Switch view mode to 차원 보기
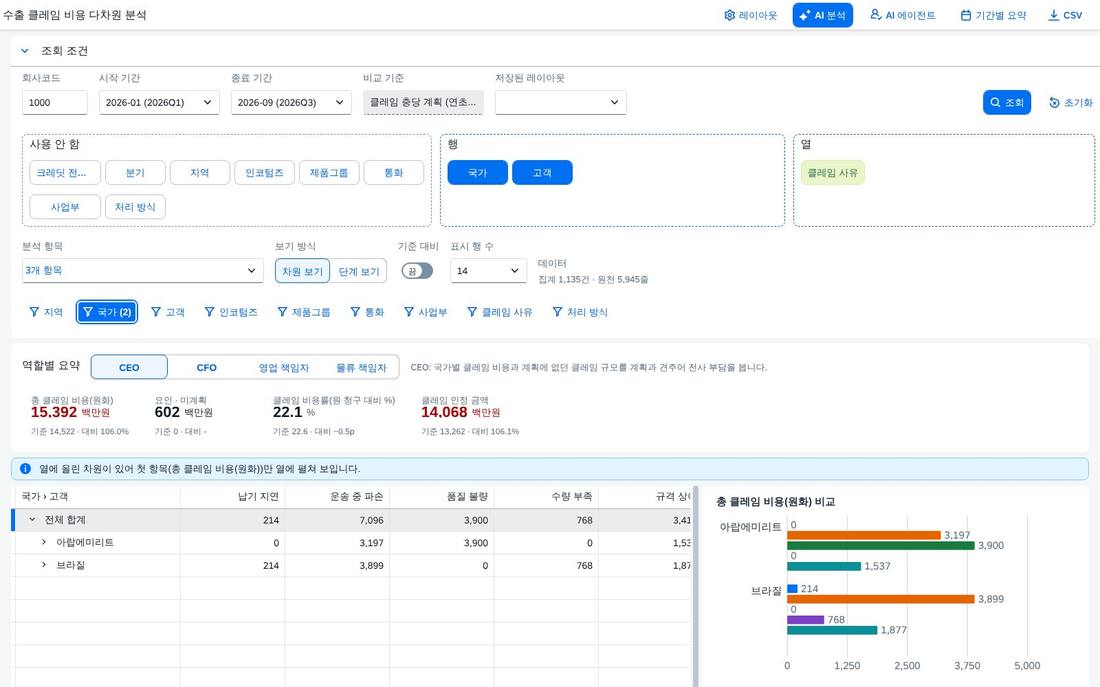The height and width of the screenshot is (687, 1100). pyautogui.click(x=302, y=272)
